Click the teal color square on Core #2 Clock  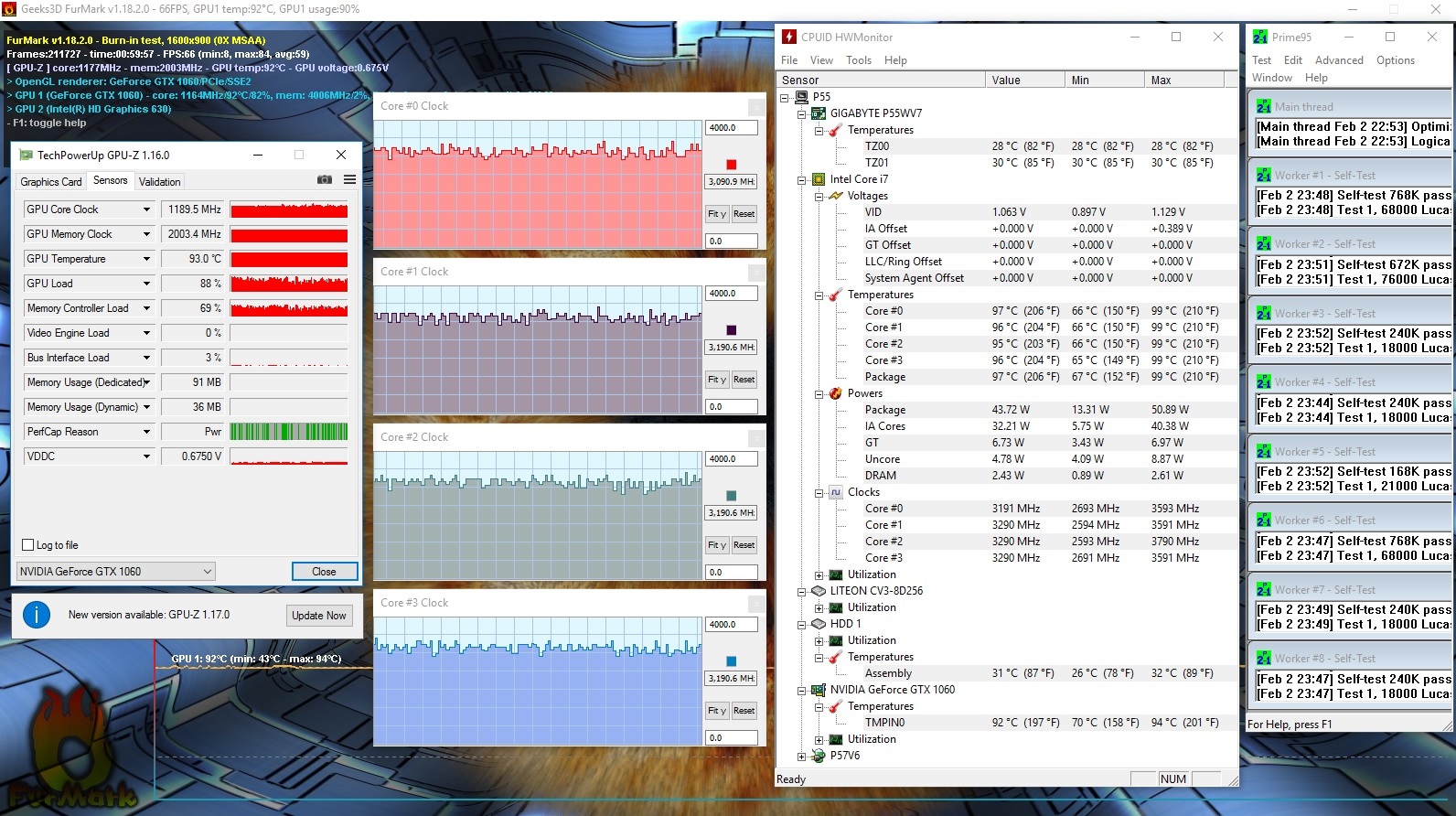pyautogui.click(x=731, y=496)
